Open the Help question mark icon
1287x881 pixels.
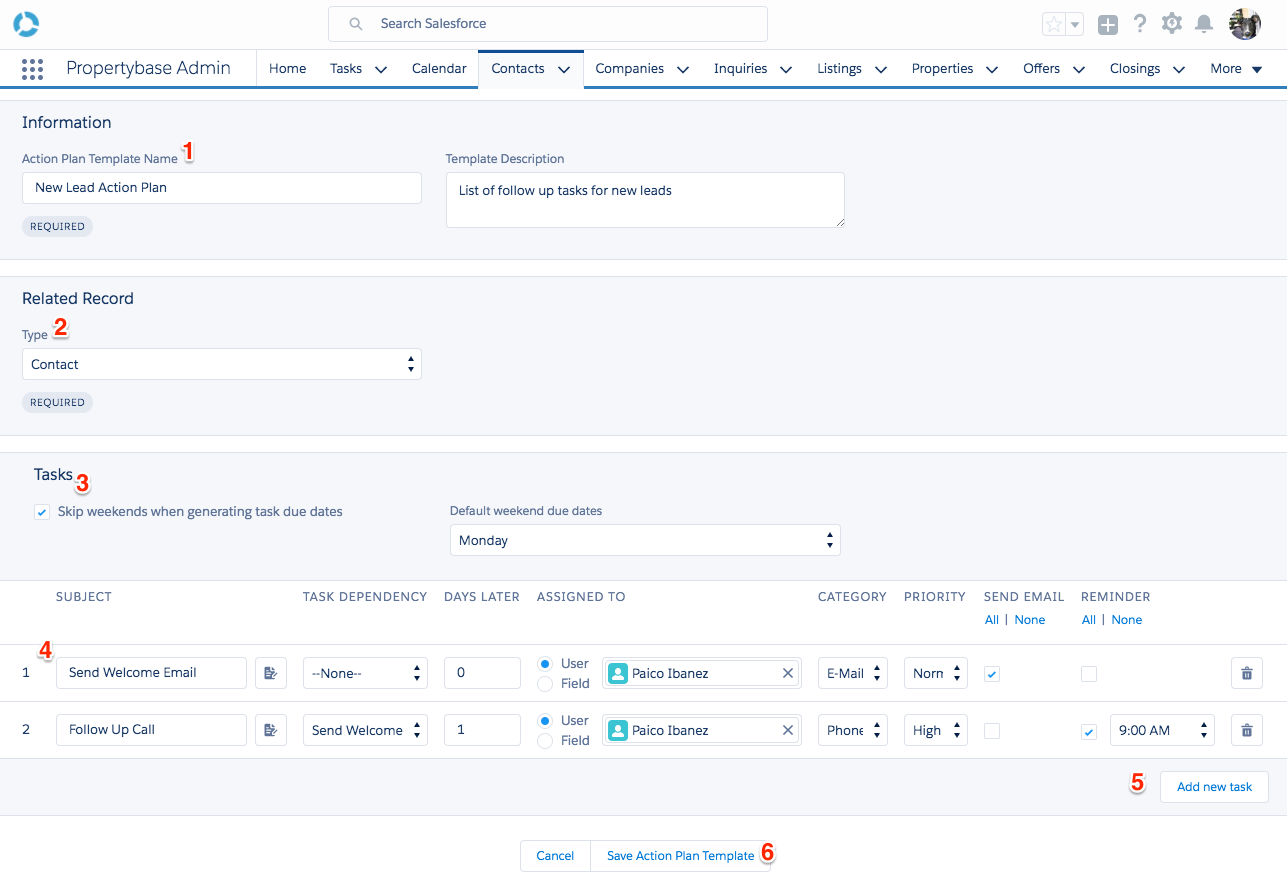[1140, 24]
